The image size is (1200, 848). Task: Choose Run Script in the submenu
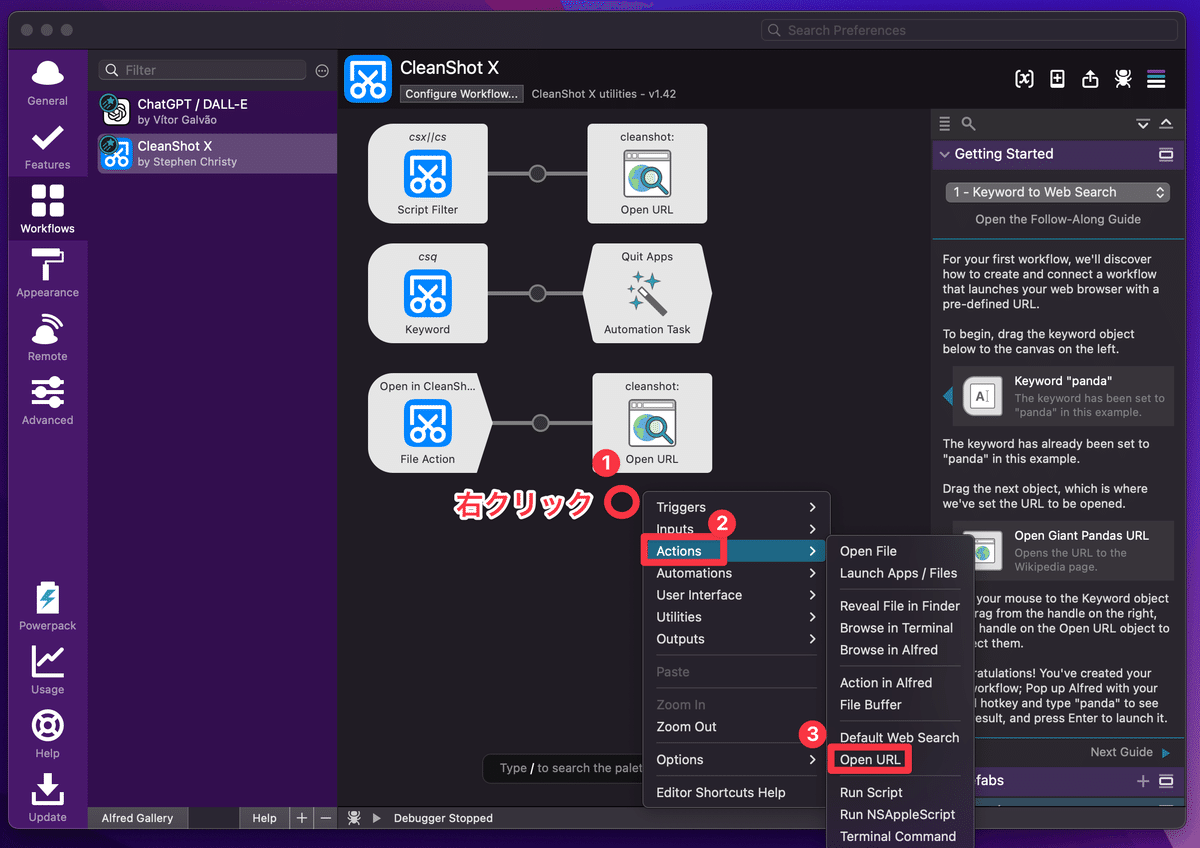tap(871, 792)
